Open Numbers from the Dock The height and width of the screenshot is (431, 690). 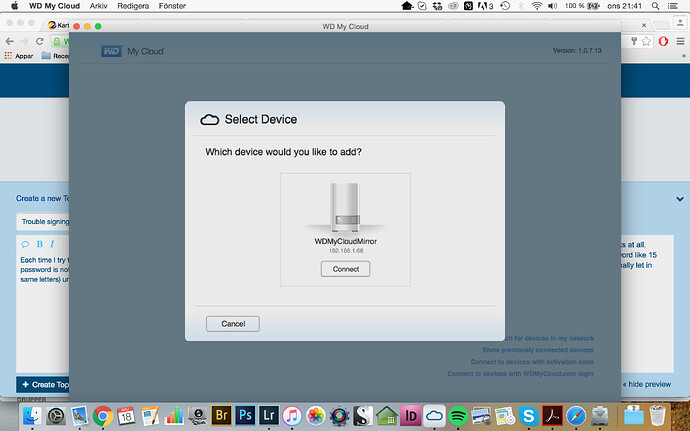pyautogui.click(x=174, y=415)
